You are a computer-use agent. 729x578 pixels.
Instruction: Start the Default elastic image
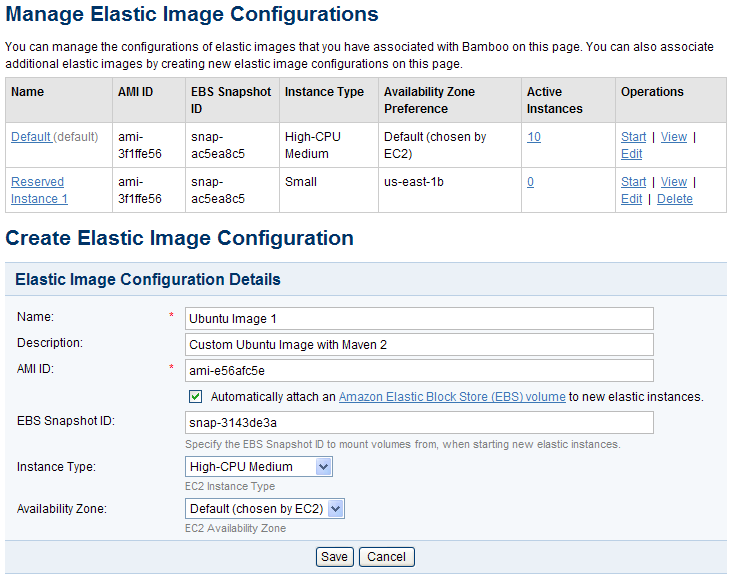633,137
